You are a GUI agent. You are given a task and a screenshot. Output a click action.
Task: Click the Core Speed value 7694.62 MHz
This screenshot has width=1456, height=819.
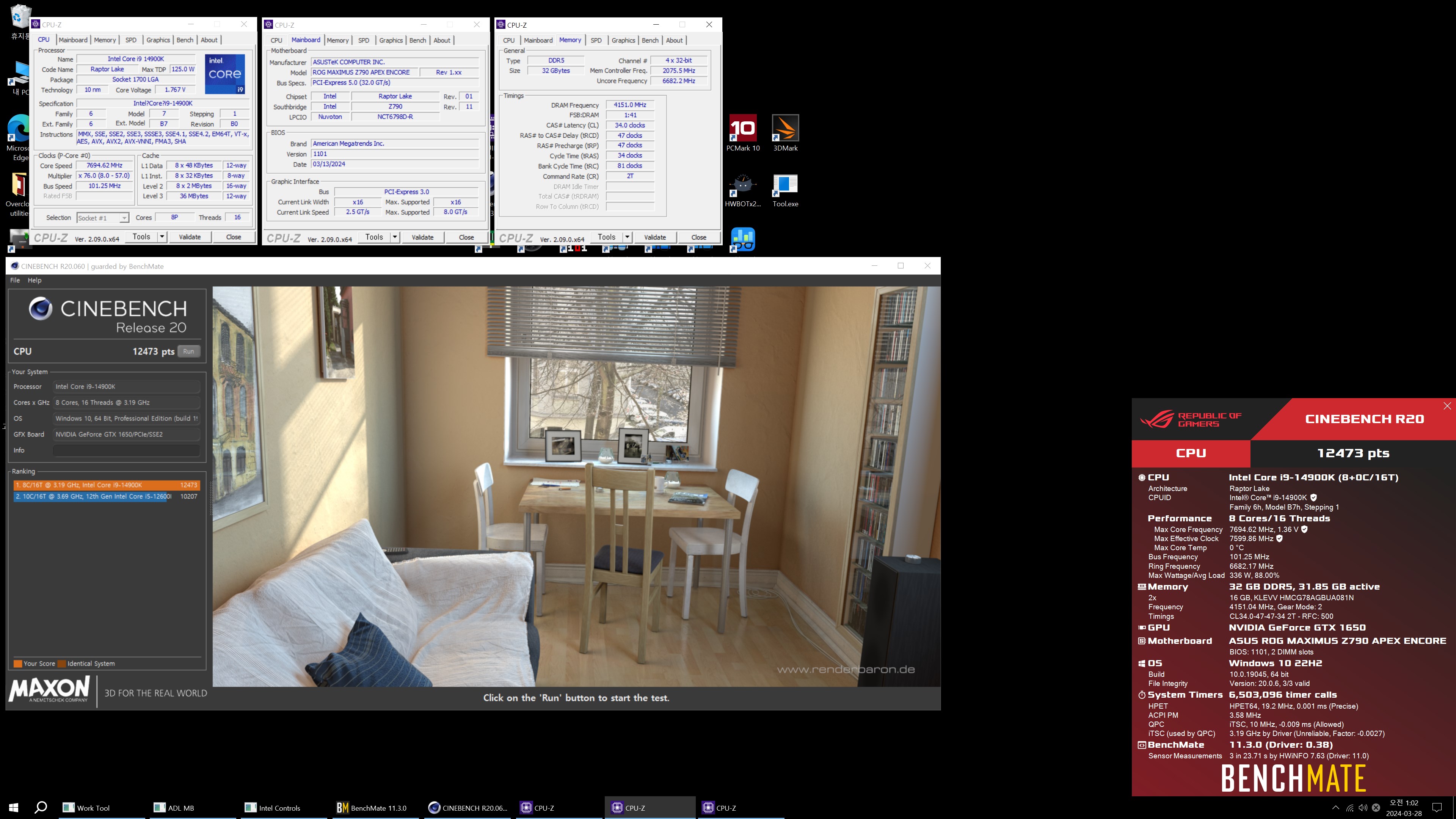tap(105, 166)
